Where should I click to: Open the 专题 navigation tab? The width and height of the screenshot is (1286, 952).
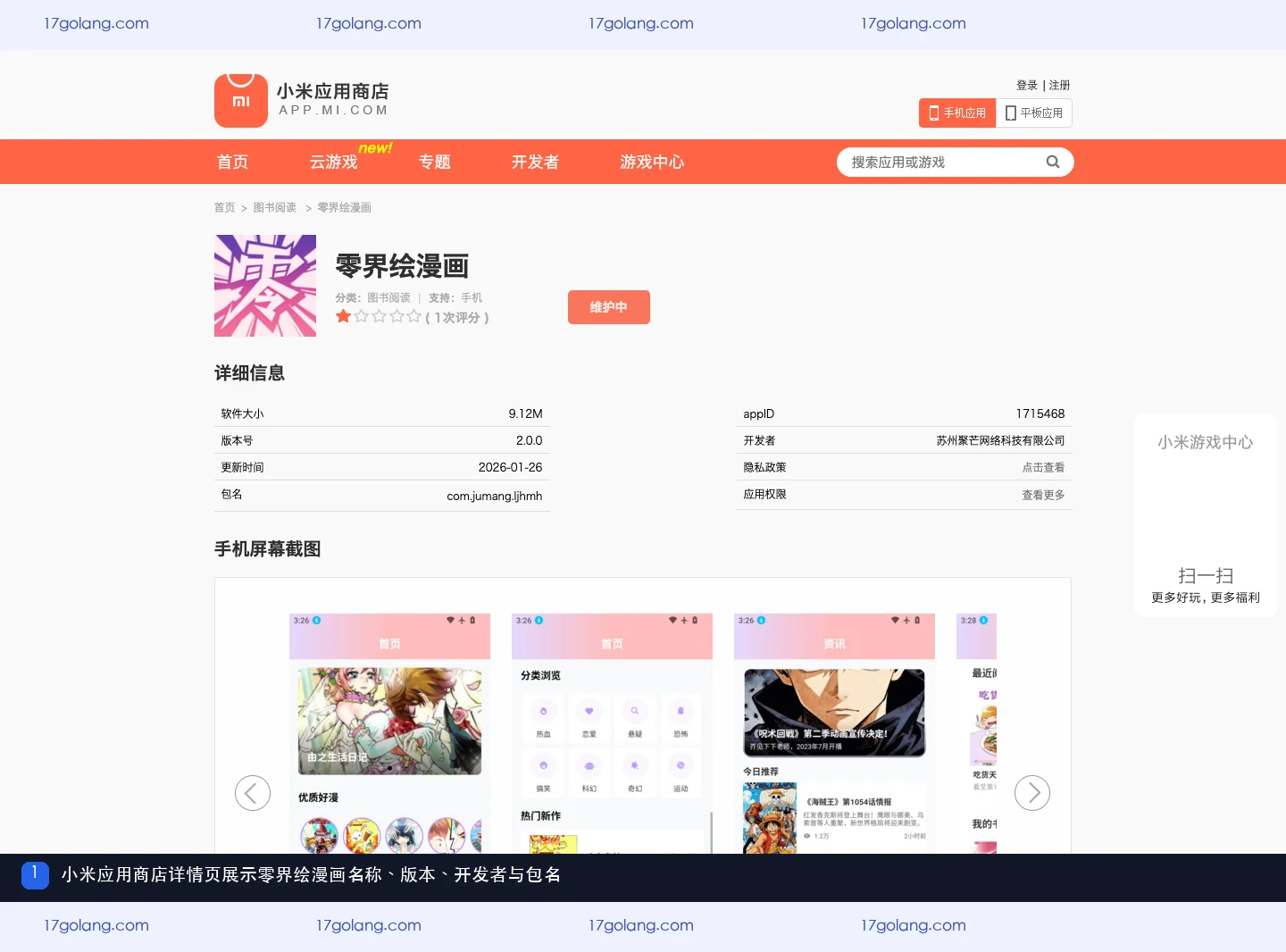435,162
